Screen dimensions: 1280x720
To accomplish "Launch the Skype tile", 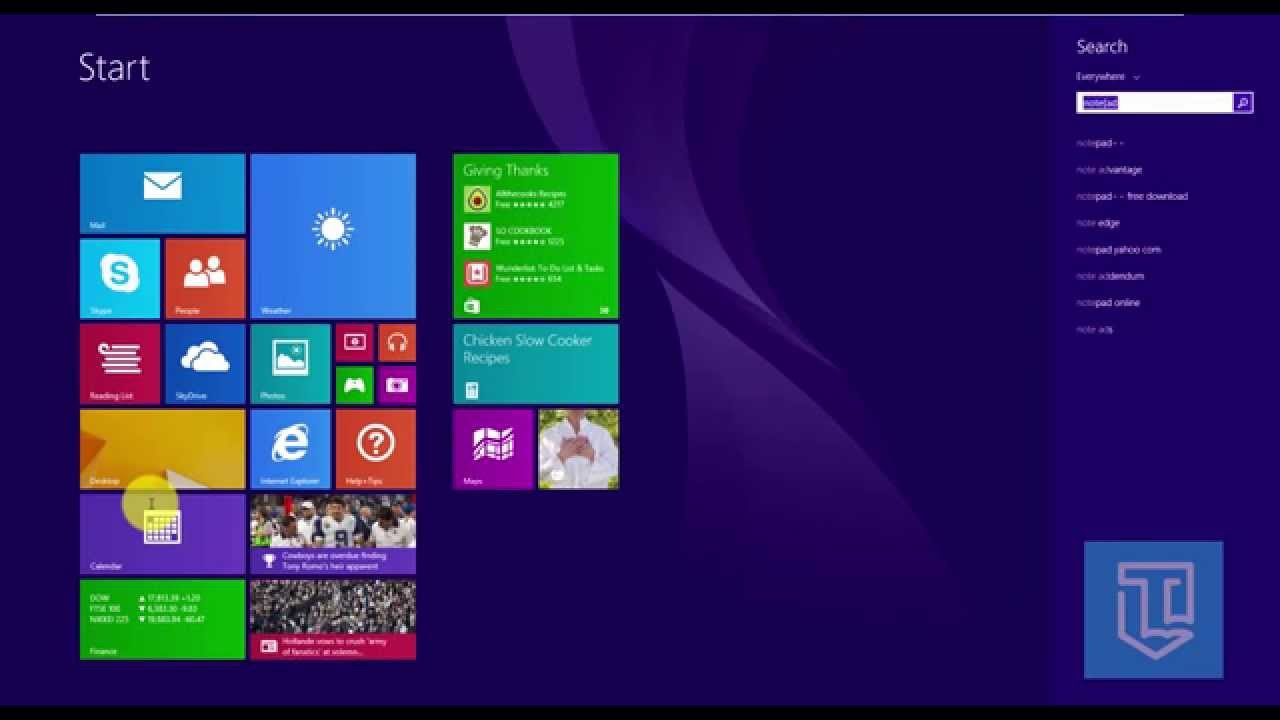I will click(x=120, y=278).
